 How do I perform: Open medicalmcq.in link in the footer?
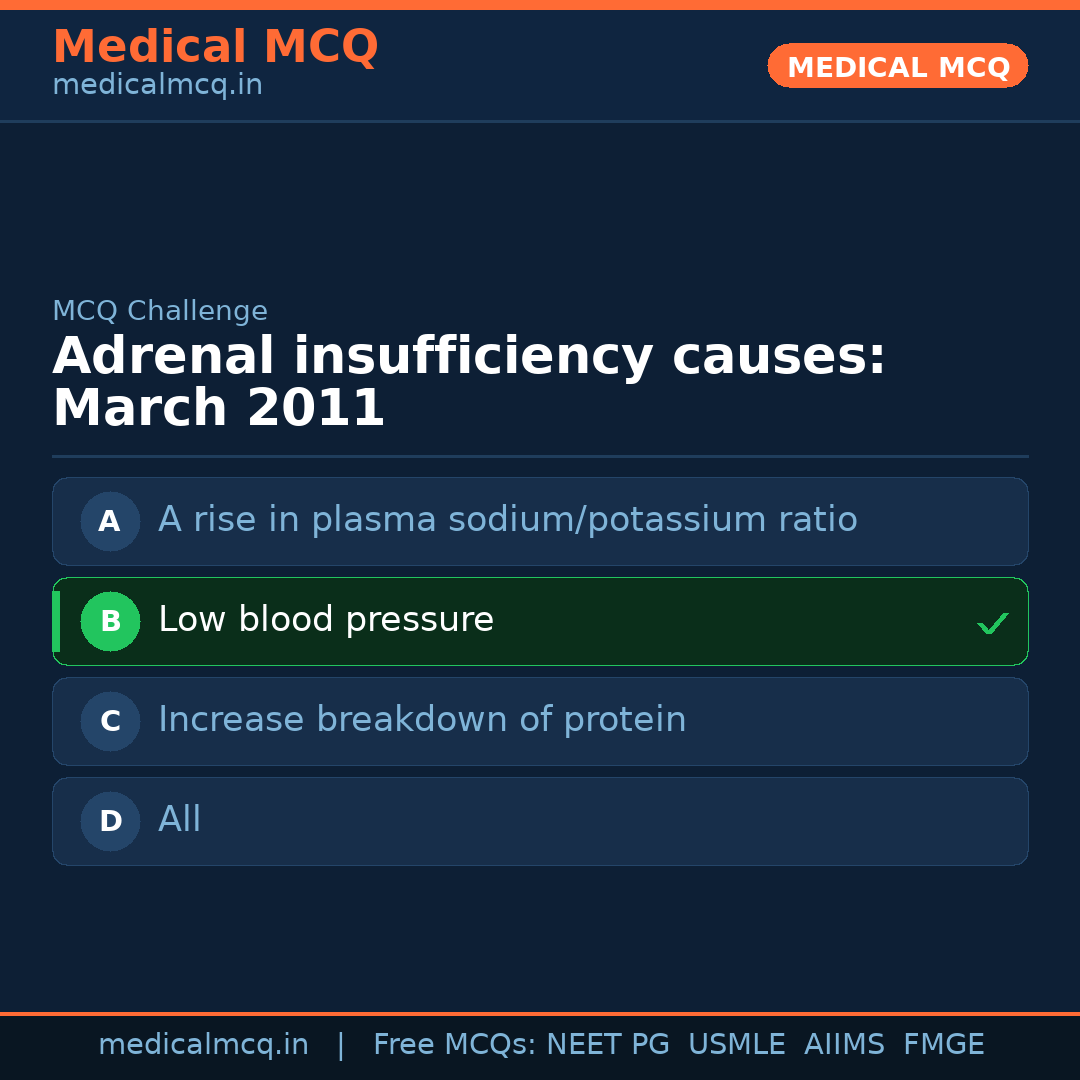(x=203, y=1045)
